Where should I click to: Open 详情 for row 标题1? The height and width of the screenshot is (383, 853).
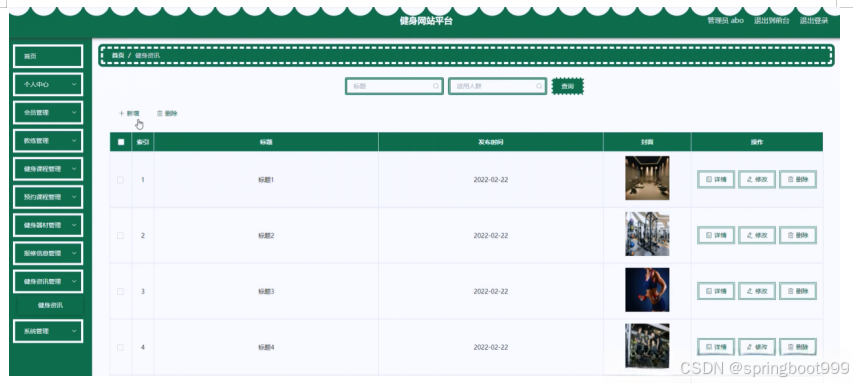point(716,180)
